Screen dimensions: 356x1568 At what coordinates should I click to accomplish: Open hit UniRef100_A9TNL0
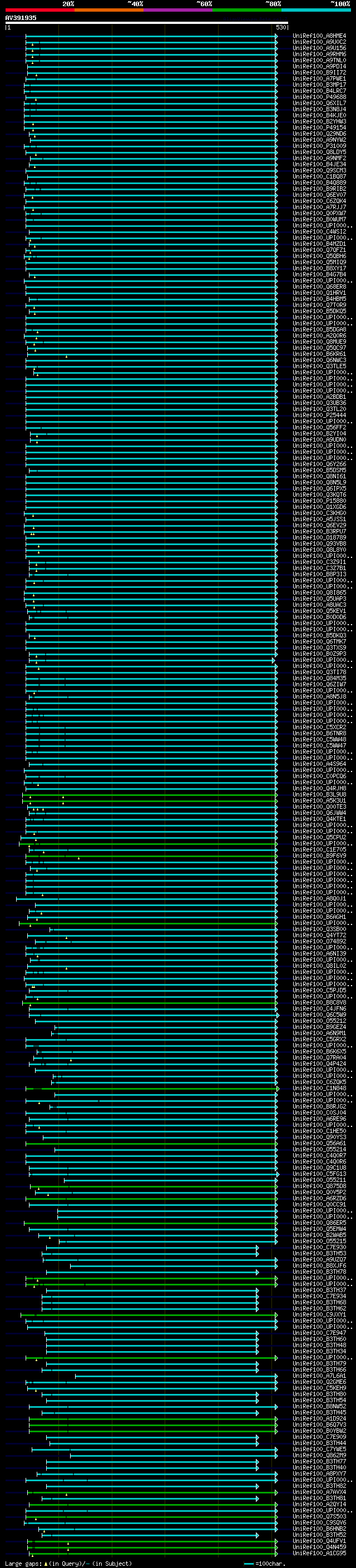point(319,60)
